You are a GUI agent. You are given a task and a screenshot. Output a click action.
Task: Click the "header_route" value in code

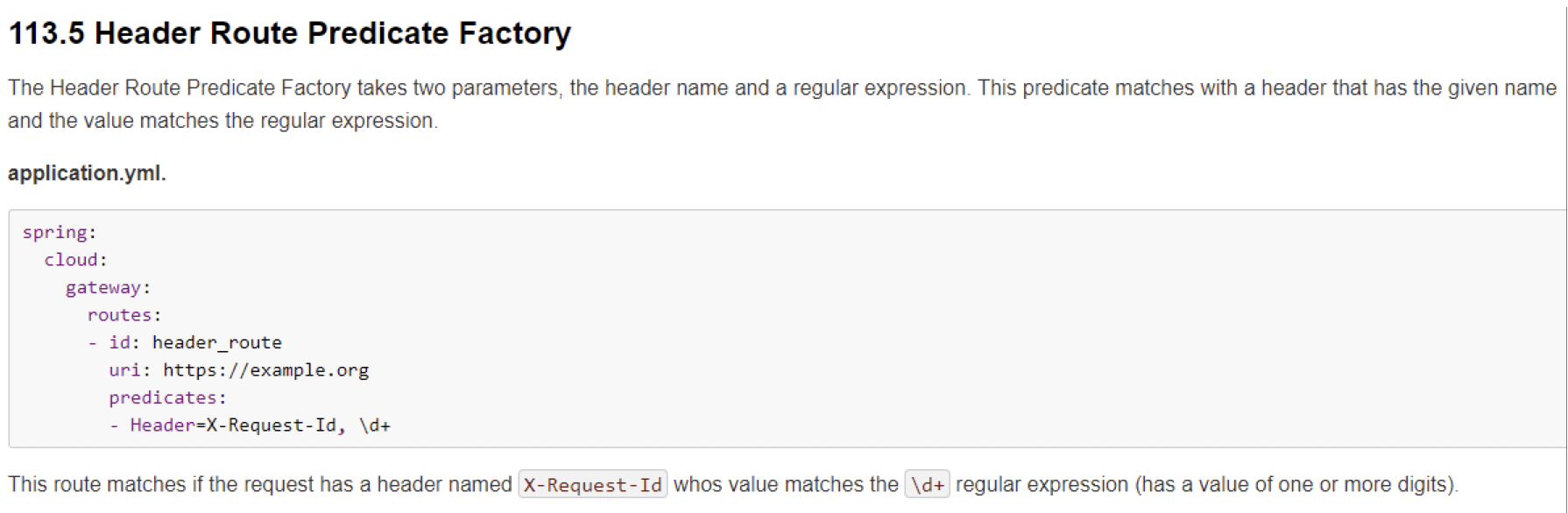tap(217, 342)
